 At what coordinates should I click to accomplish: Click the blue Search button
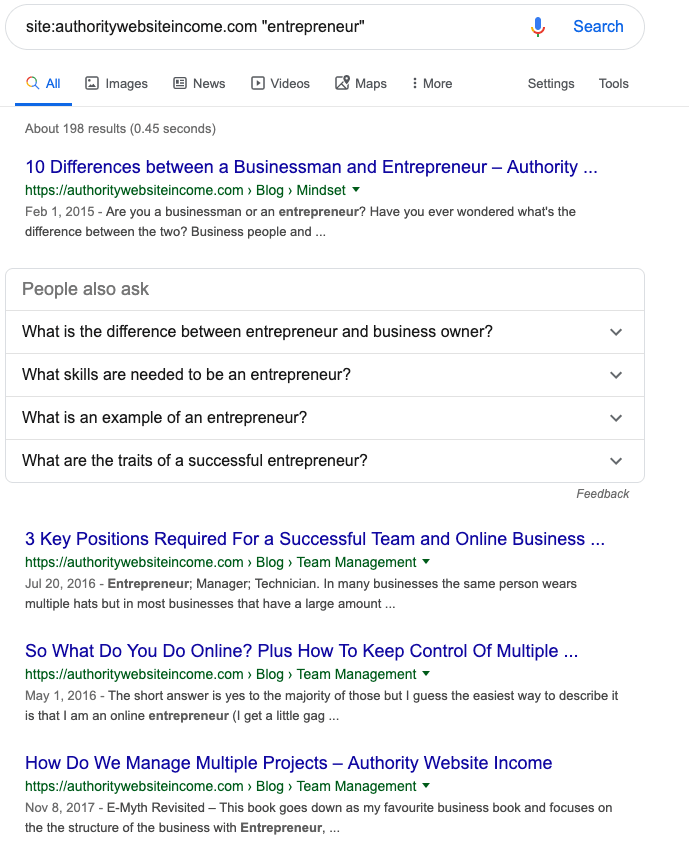pos(598,26)
